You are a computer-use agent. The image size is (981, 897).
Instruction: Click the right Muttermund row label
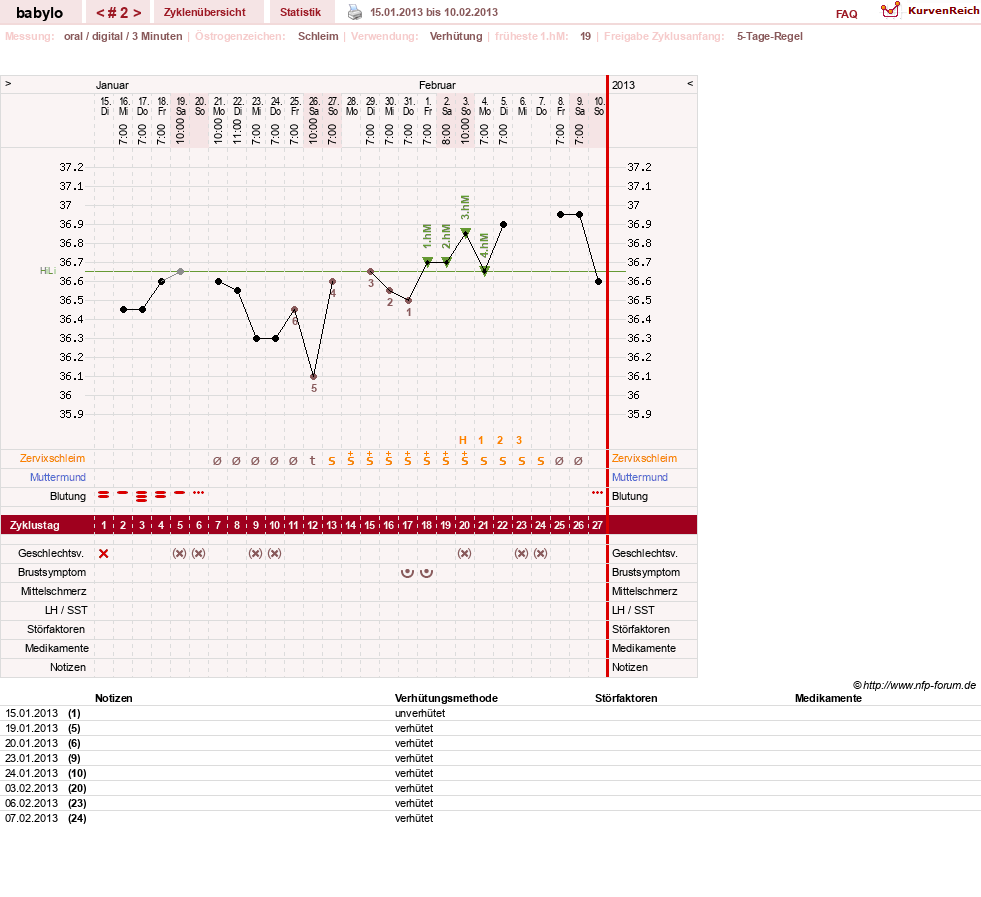click(x=639, y=477)
